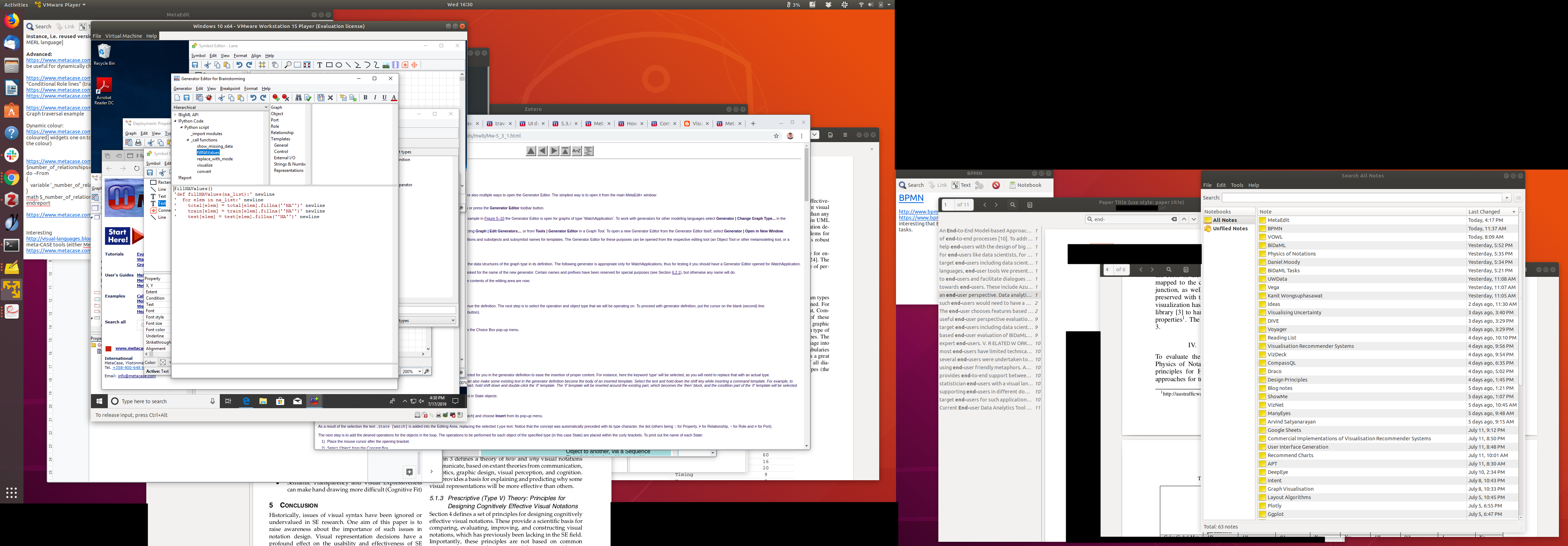Click the red text color A icon
The width and height of the screenshot is (1568, 546).
click(x=394, y=98)
